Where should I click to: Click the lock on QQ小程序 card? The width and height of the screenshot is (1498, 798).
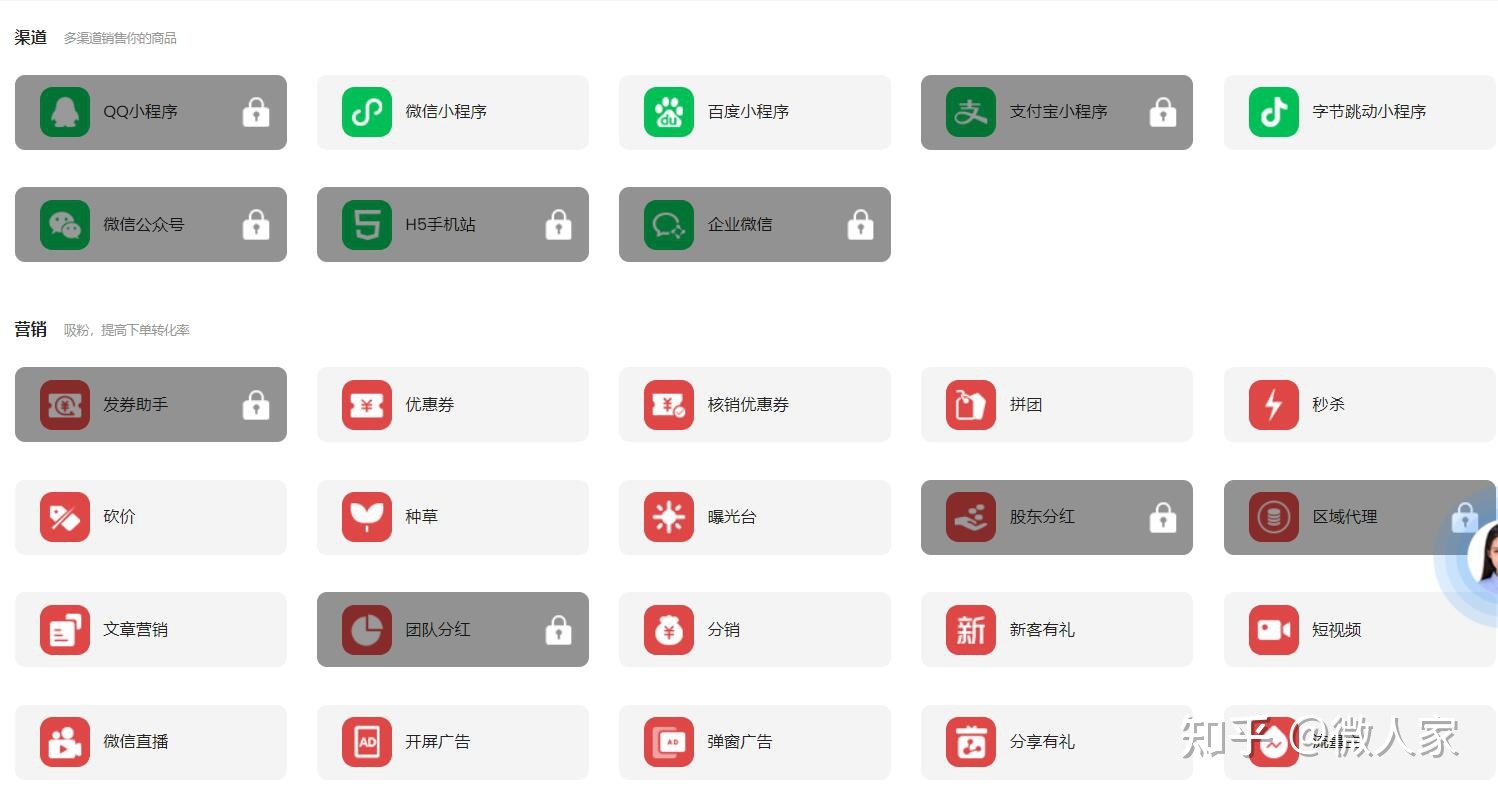point(256,112)
